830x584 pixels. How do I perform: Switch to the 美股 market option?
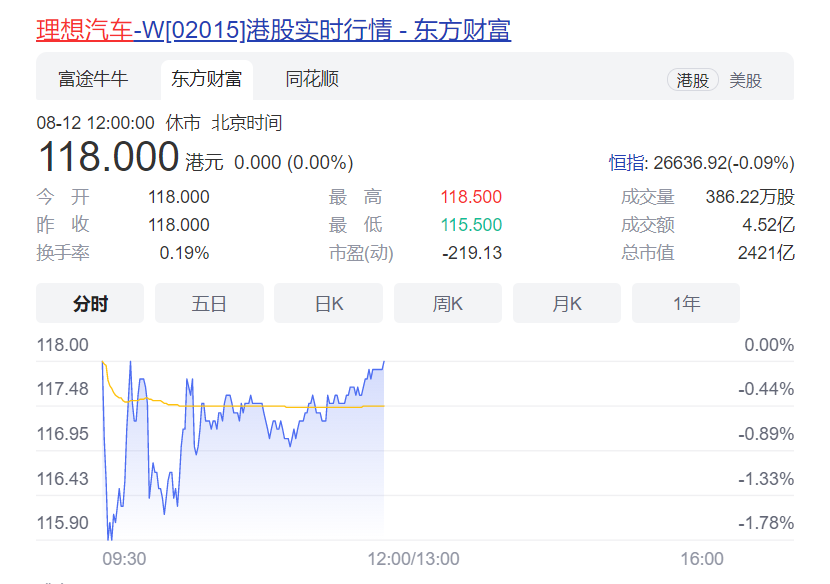745,80
